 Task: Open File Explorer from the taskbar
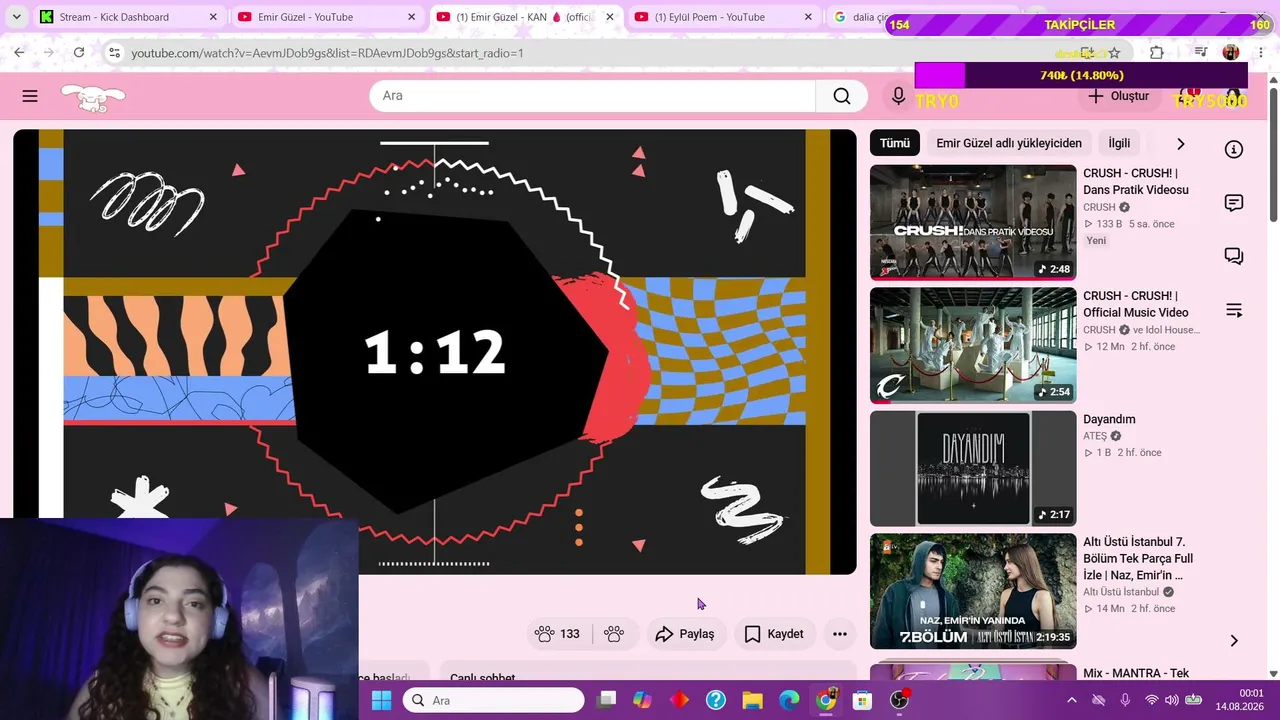click(753, 700)
